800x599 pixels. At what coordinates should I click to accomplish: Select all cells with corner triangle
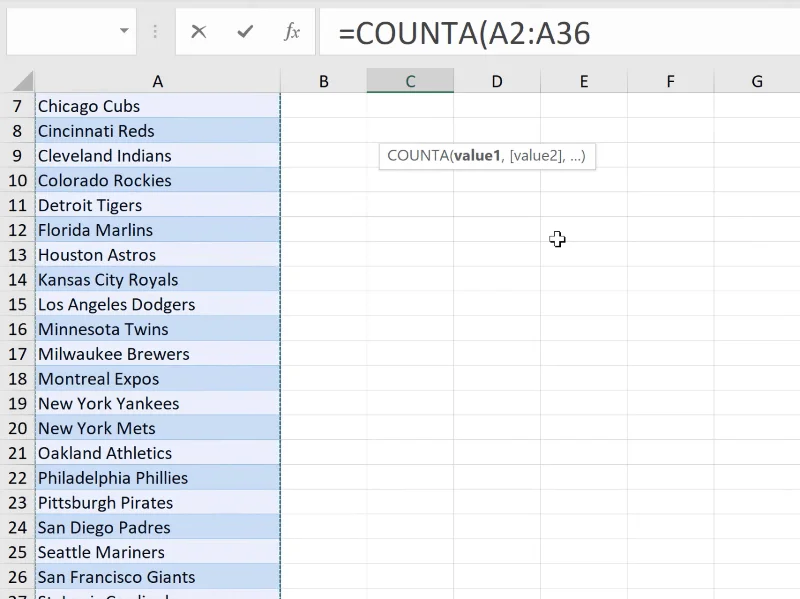point(20,81)
